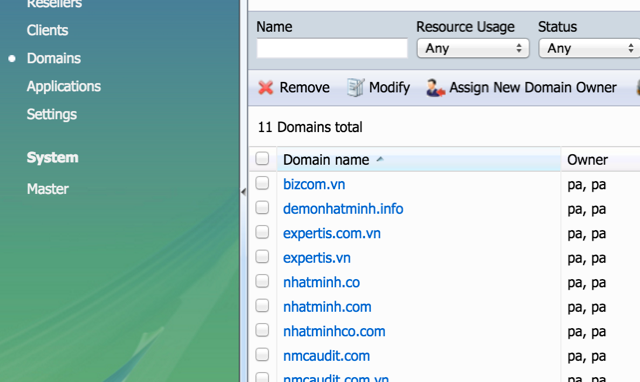Click the Assign New Domain Owner person icon
The height and width of the screenshot is (382, 640).
[x=436, y=87]
